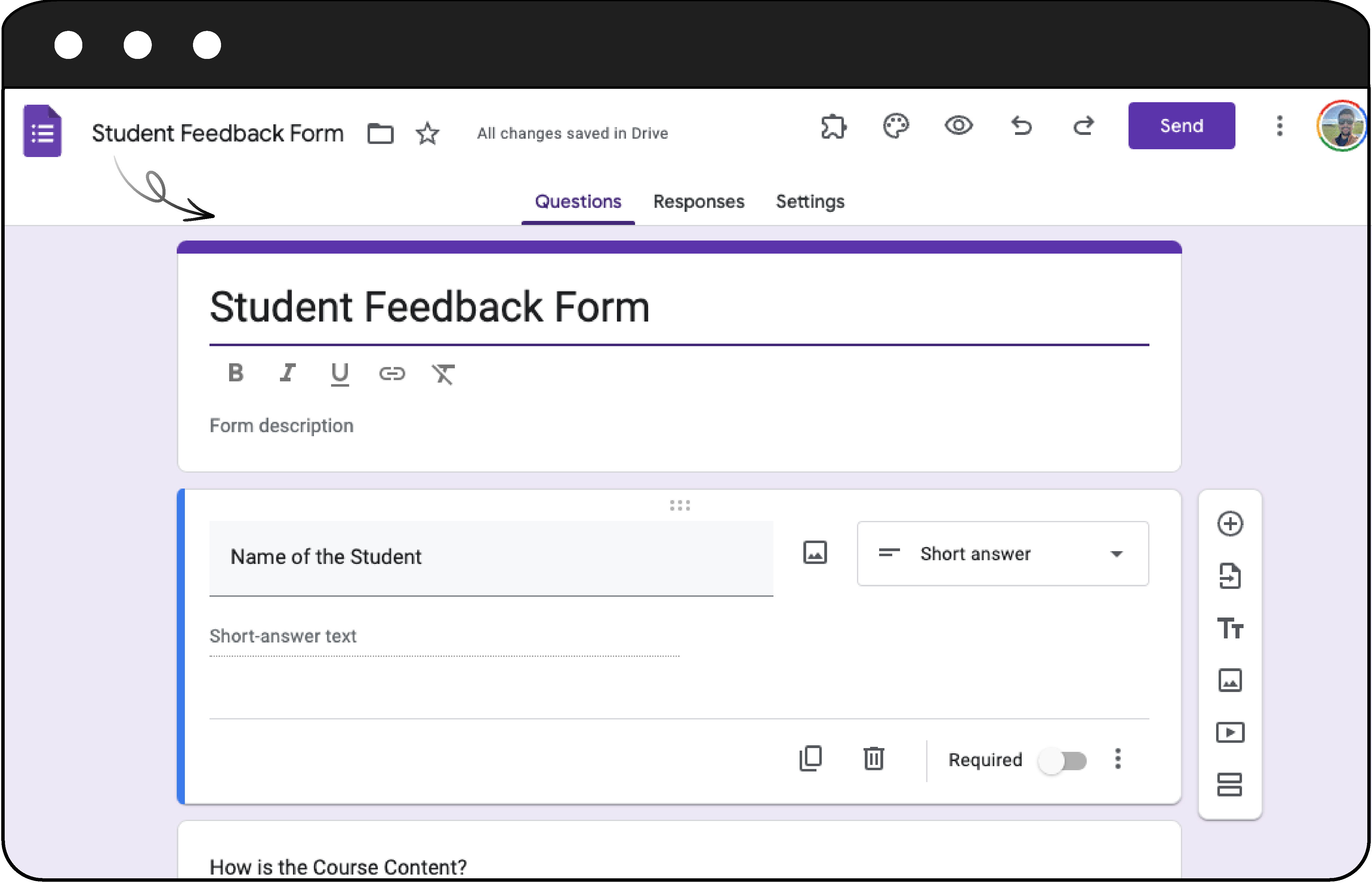Viewport: 1372px width, 883px height.
Task: Click the purple Send button
Action: (1181, 126)
